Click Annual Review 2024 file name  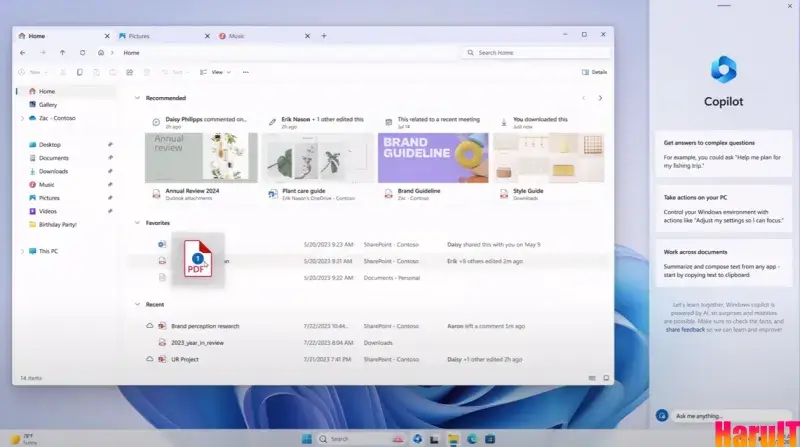coord(192,191)
